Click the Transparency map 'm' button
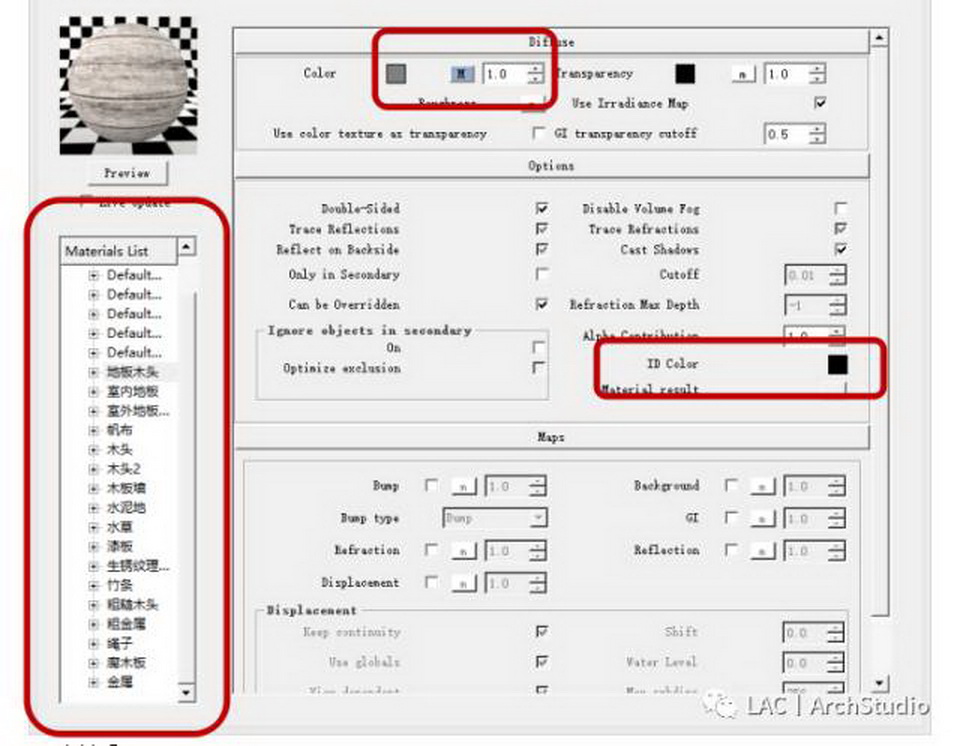 (743, 75)
